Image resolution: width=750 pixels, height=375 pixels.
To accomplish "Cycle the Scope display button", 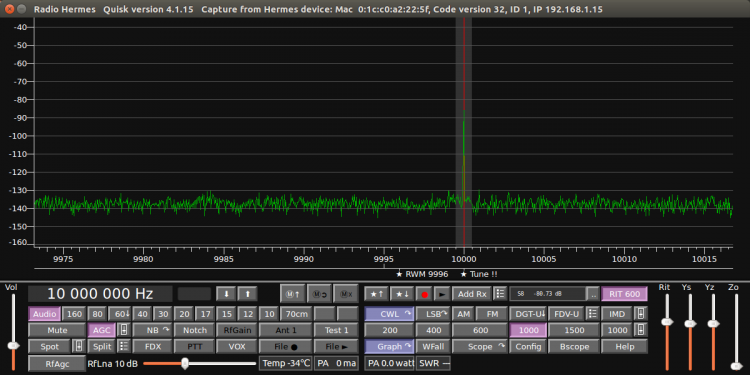I will click(x=480, y=346).
